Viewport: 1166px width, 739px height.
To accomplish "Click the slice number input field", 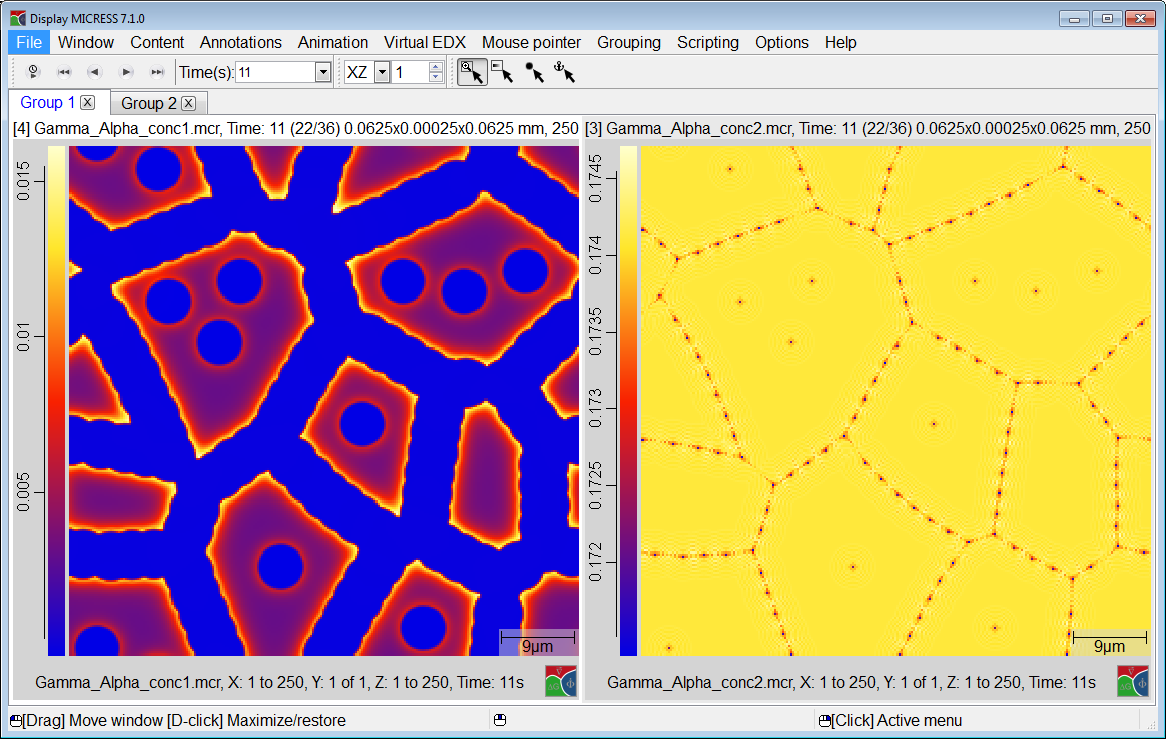I will click(x=410, y=72).
